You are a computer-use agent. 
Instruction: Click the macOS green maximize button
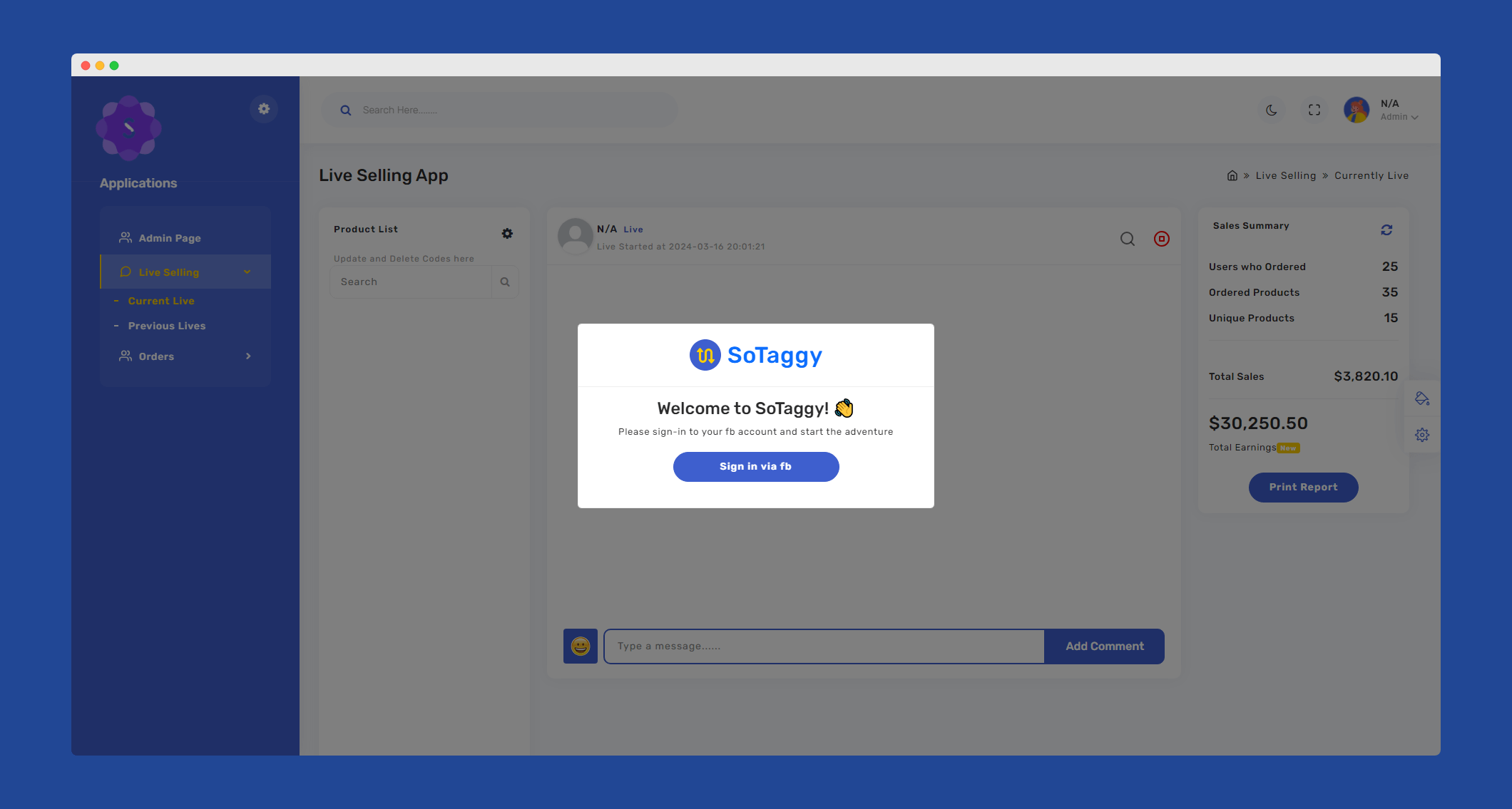(x=114, y=66)
